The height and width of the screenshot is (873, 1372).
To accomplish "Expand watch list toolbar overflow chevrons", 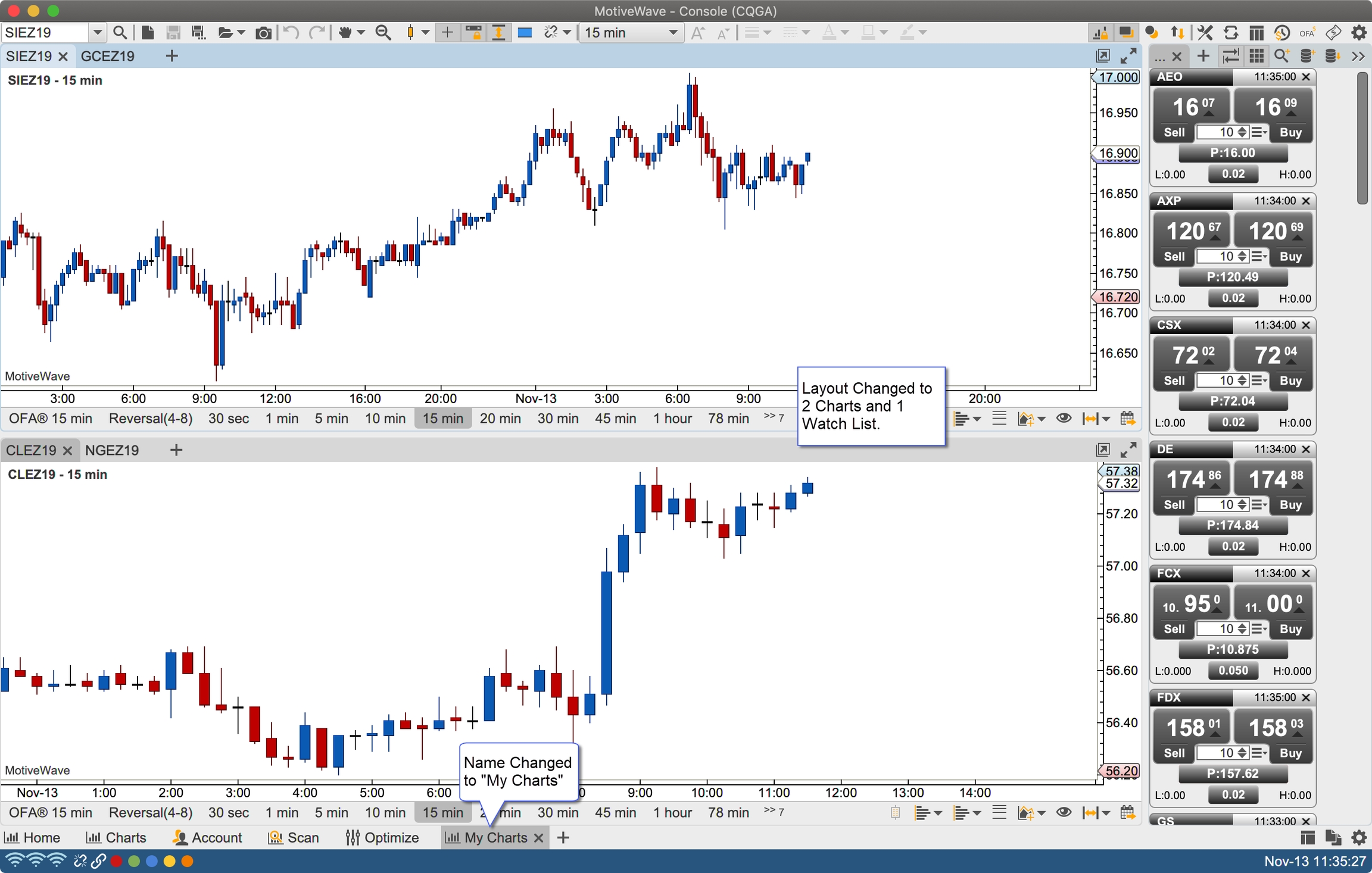I will pos(1358,56).
